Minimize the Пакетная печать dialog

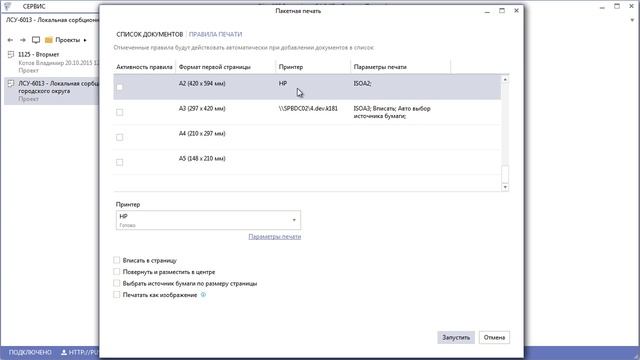tap(487, 11)
